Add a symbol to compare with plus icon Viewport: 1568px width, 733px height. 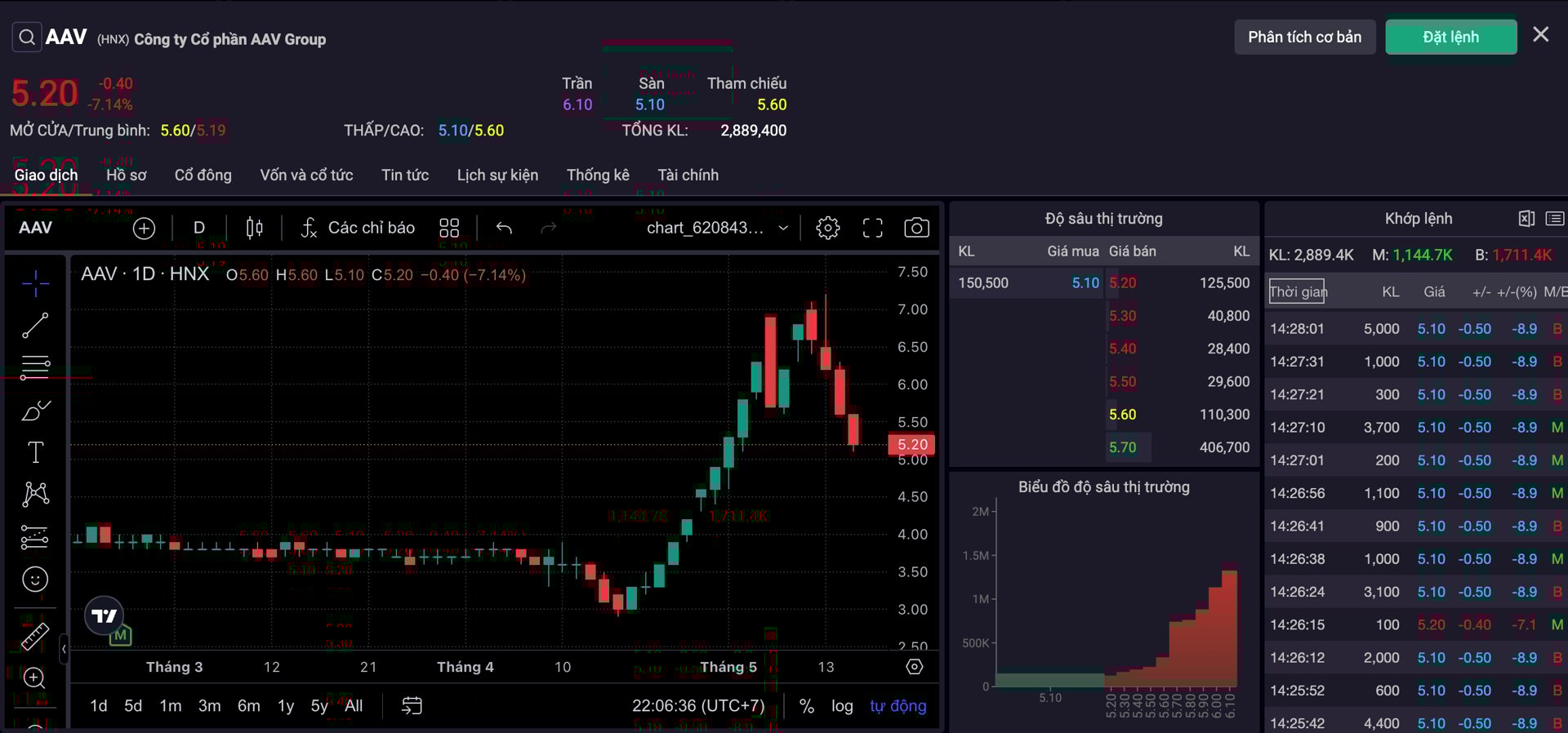tap(144, 229)
